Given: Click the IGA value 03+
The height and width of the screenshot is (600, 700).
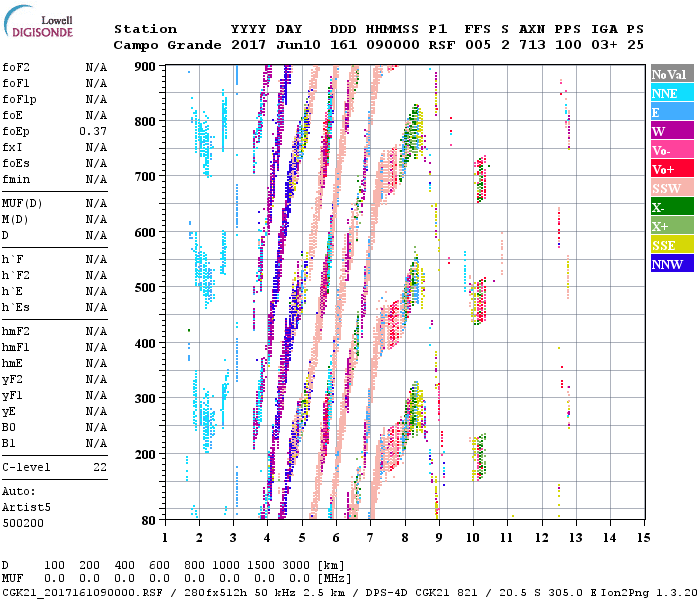Looking at the screenshot, I should point(604,45).
